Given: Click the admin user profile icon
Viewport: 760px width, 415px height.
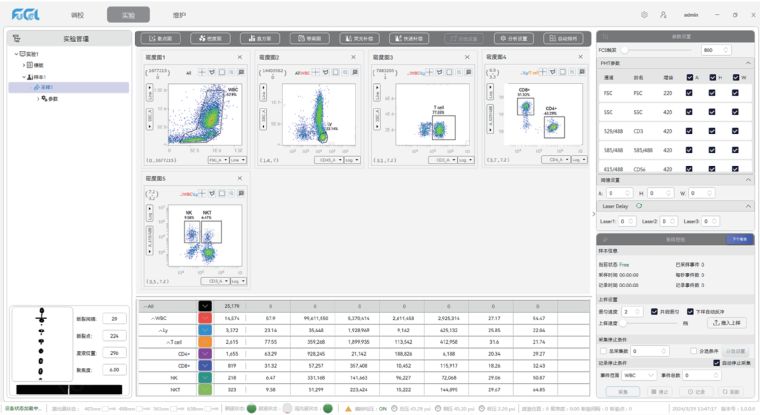Looking at the screenshot, I should tap(664, 15).
